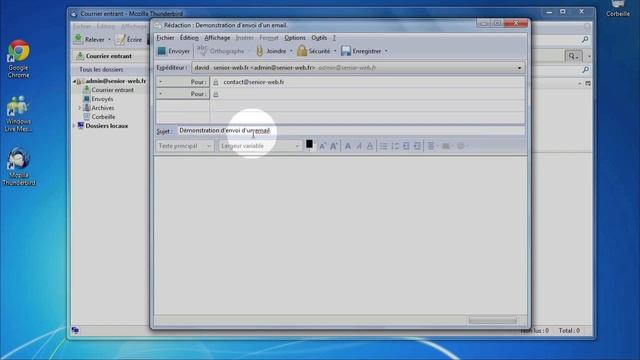The height and width of the screenshot is (360, 640).
Task: Toggle underline formatting
Action: click(370, 146)
